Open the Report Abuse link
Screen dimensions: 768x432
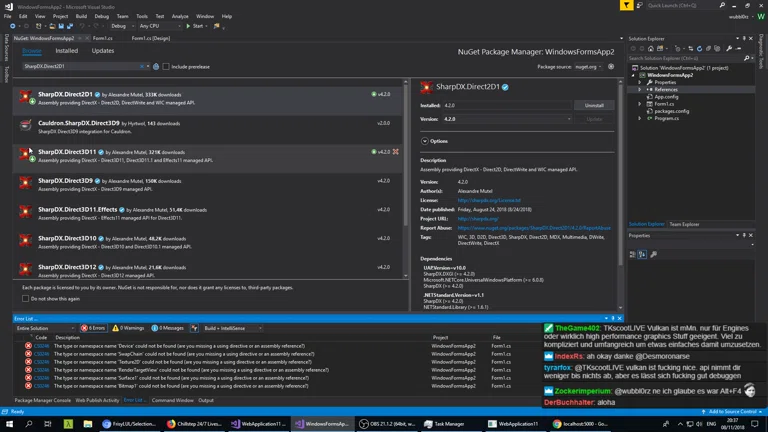[x=534, y=228]
